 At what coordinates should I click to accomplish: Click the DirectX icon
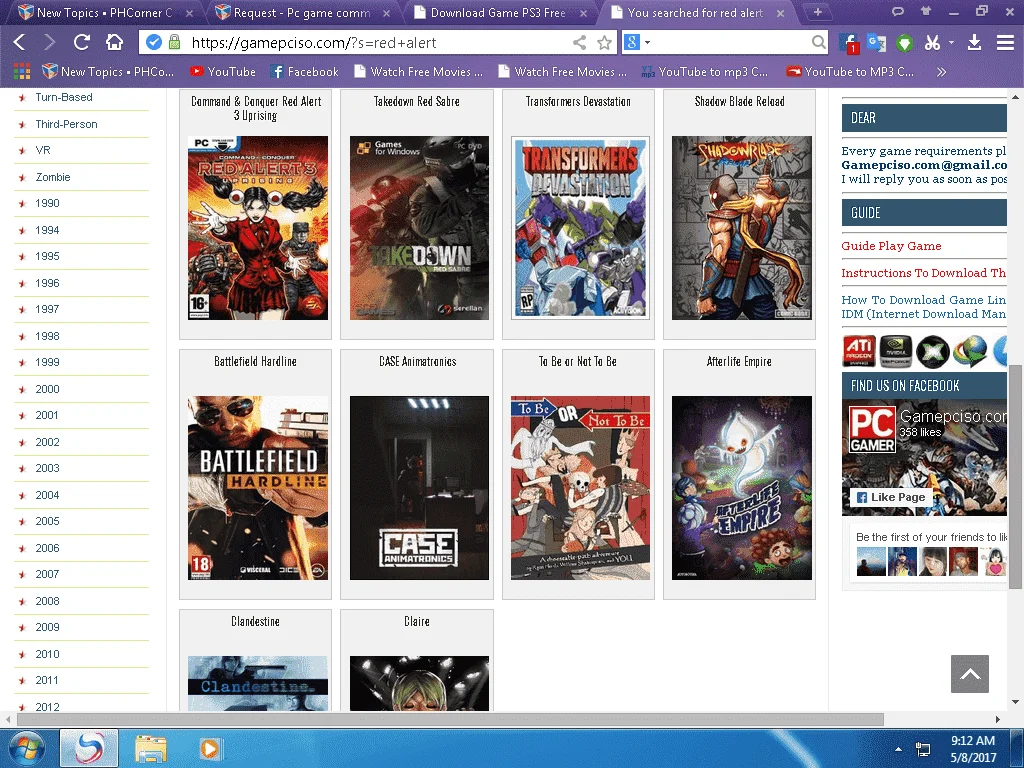(x=933, y=351)
